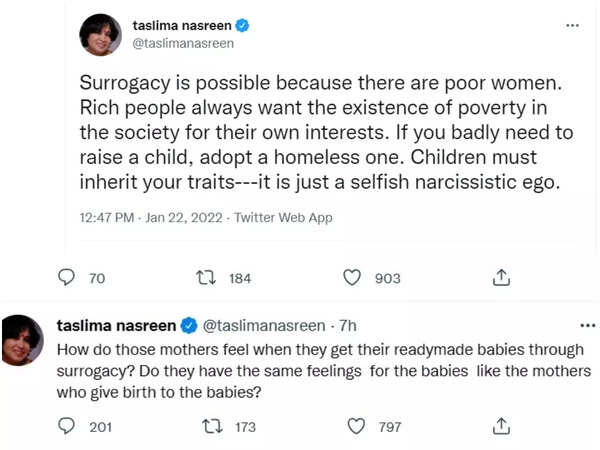Open second tweet's @taslimanasreen handle
This screenshot has height=450, width=600.
click(x=265, y=324)
